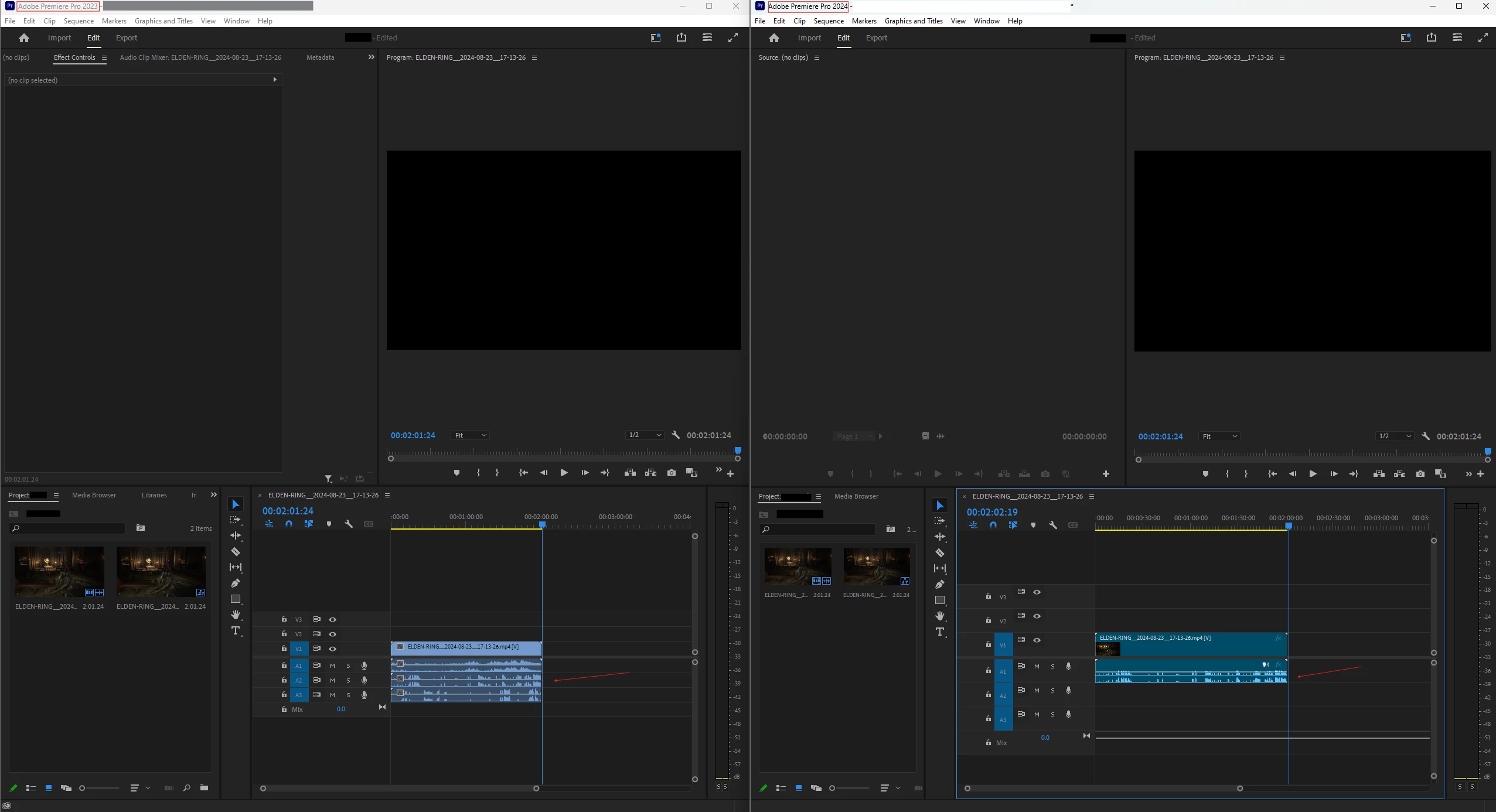Open the Sequence menu in Premiere Pro 2024
Screen dimensions: 1496x812
[x=829, y=21]
